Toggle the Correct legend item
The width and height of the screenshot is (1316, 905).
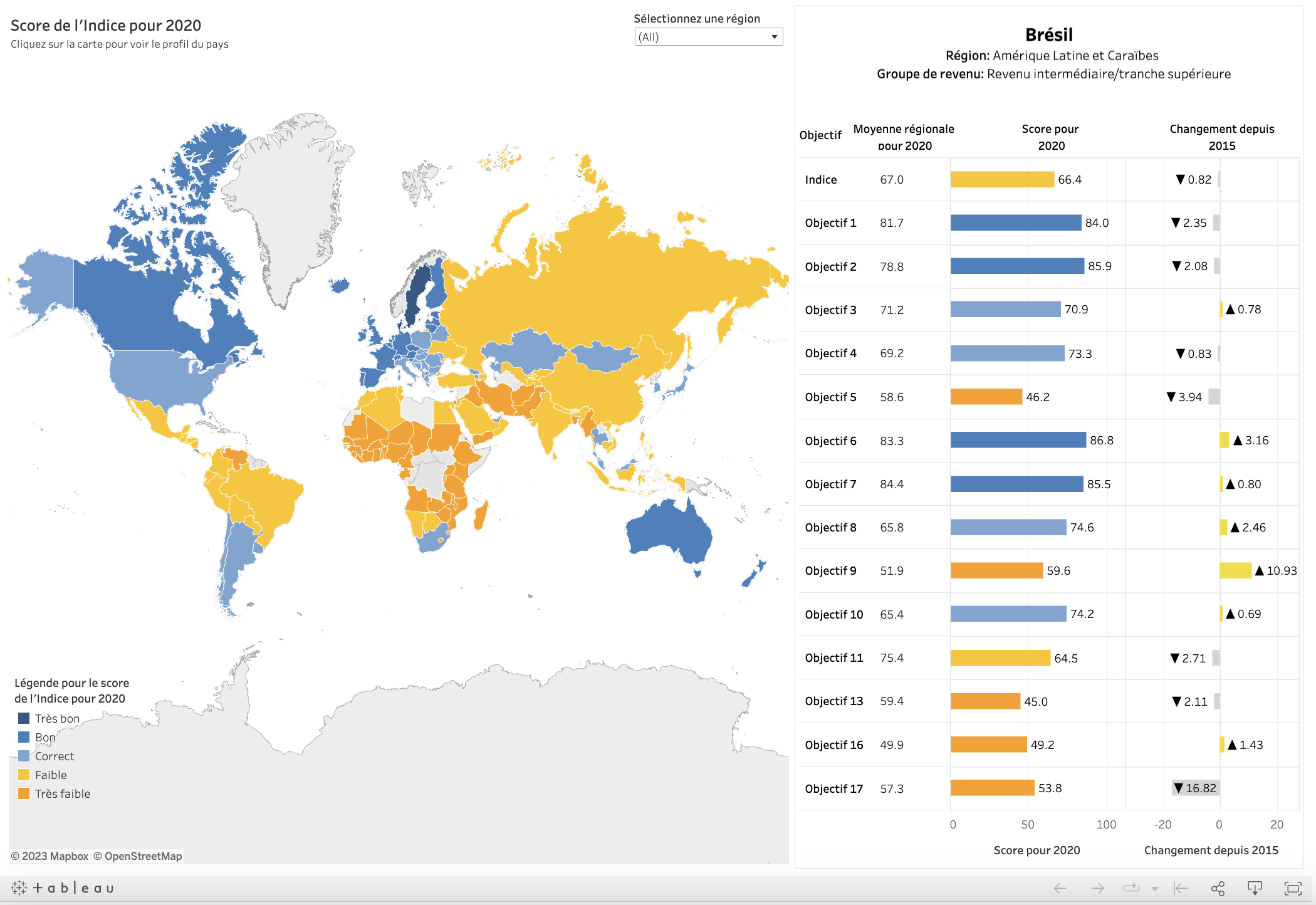point(55,756)
